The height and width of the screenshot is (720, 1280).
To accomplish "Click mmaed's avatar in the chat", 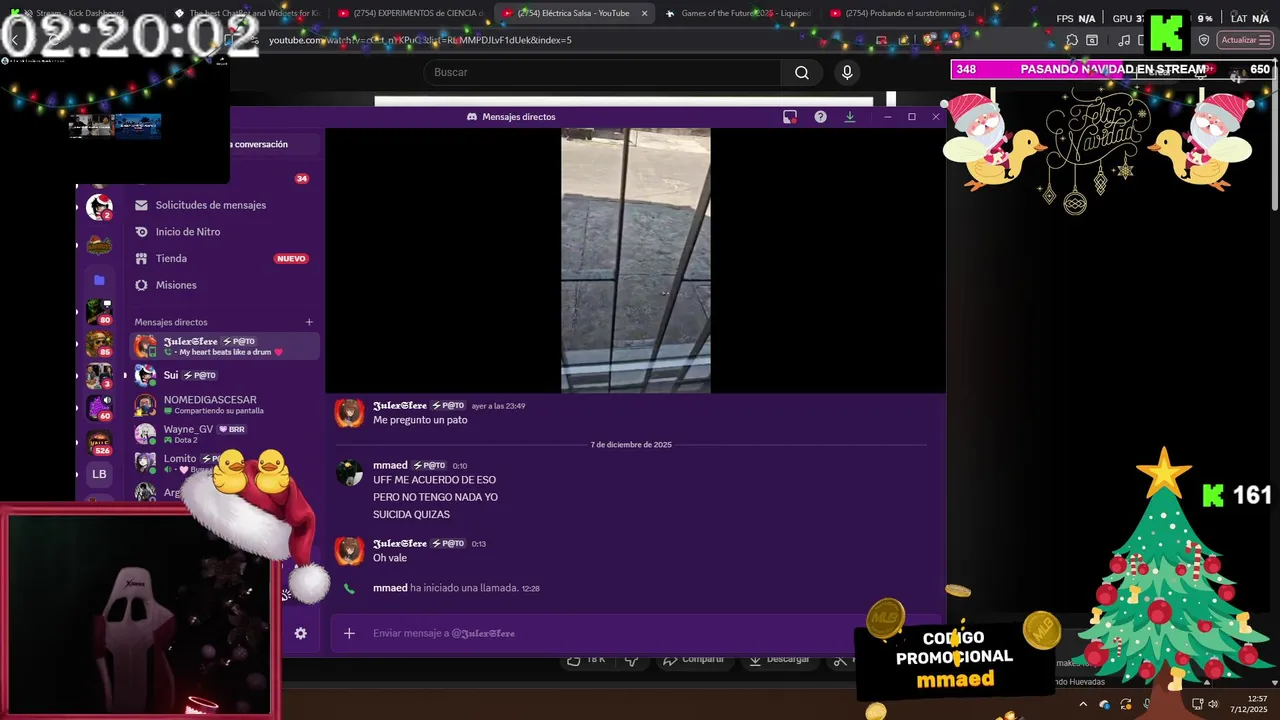I will pos(349,472).
